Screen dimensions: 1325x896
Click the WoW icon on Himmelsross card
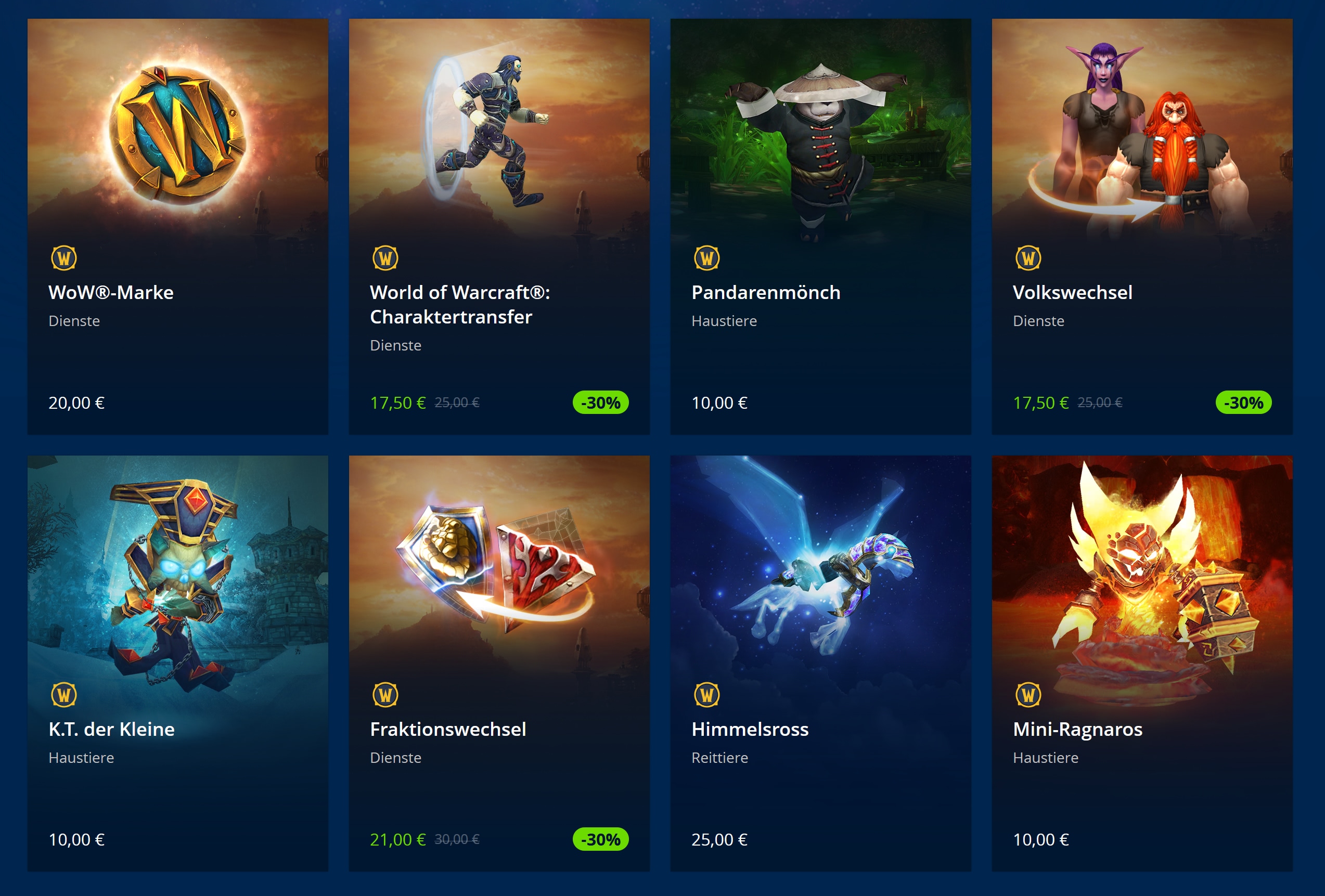tap(707, 695)
